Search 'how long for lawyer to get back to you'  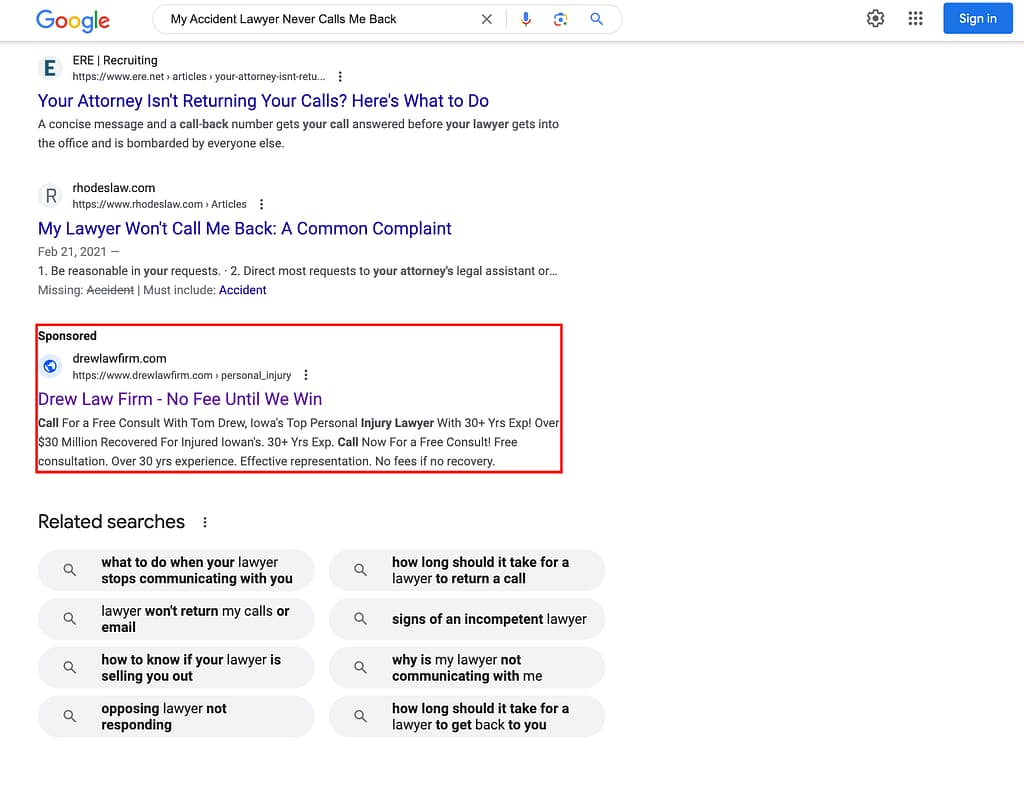(467, 716)
